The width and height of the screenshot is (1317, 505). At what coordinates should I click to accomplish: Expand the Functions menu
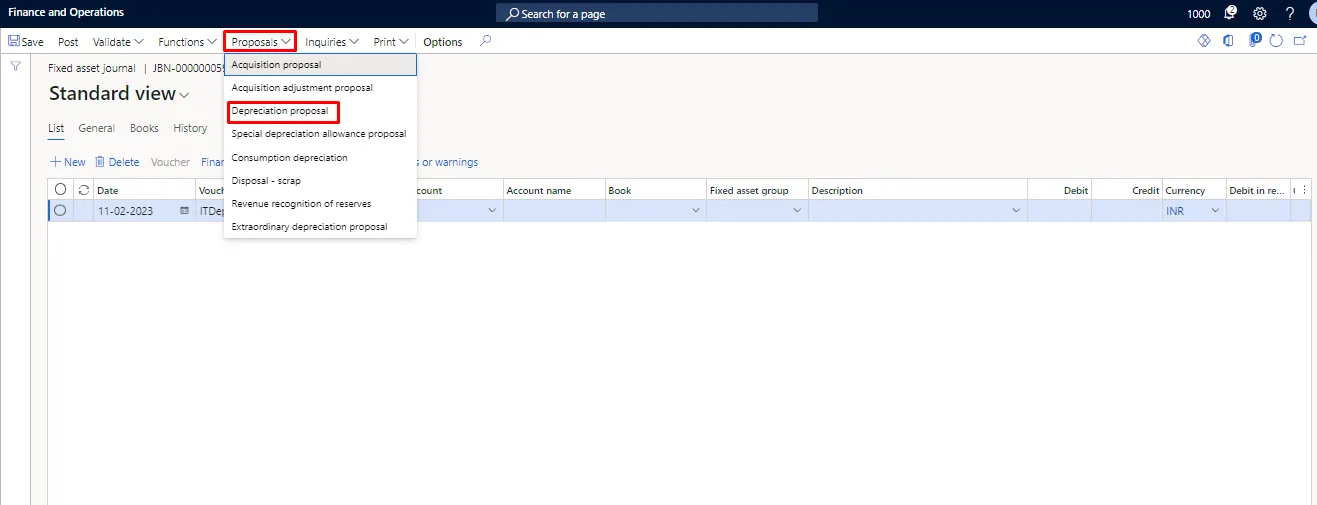tap(187, 42)
